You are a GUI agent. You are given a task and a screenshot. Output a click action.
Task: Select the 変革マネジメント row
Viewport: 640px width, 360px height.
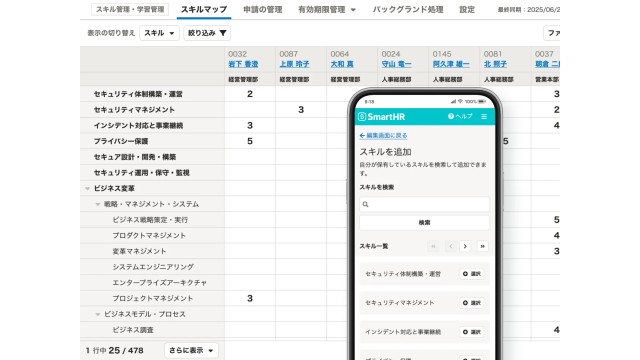tap(140, 251)
